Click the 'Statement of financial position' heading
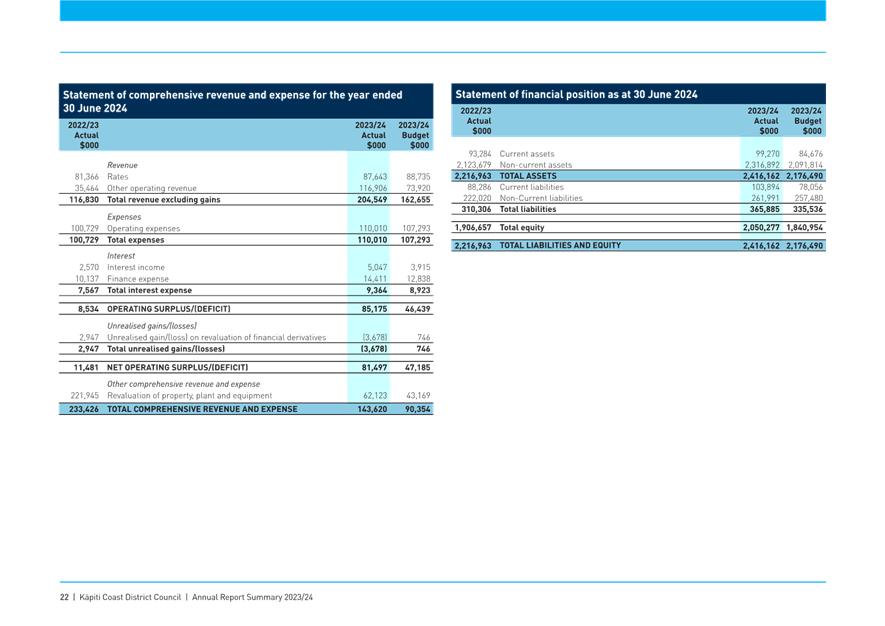This screenshot has height=626, width=885. pyautogui.click(x=576, y=94)
